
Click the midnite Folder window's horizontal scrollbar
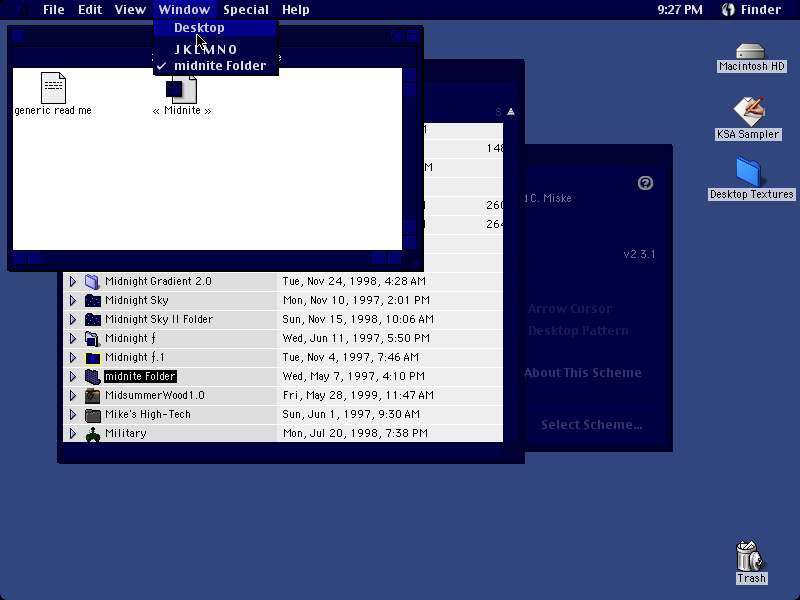(207, 258)
